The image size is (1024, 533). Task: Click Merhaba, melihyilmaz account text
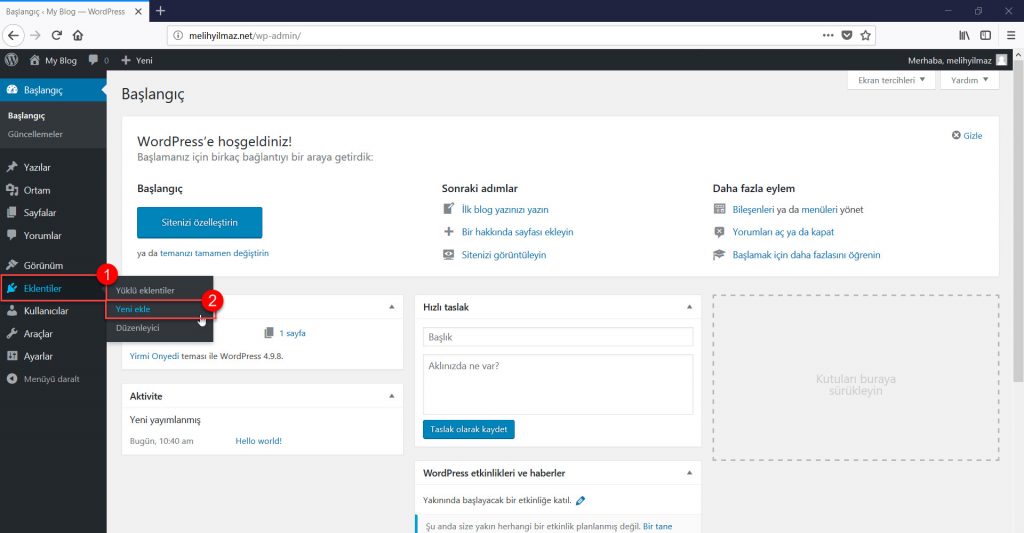(950, 60)
